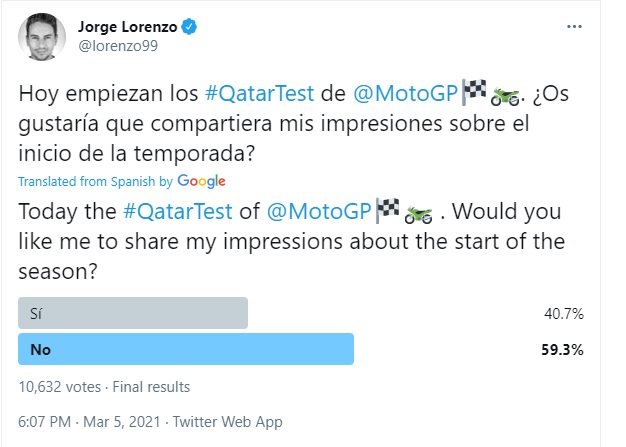Viewport: 626px width, 447px height.
Task: Click motorcycle emoji in the English translation
Action: point(421,211)
